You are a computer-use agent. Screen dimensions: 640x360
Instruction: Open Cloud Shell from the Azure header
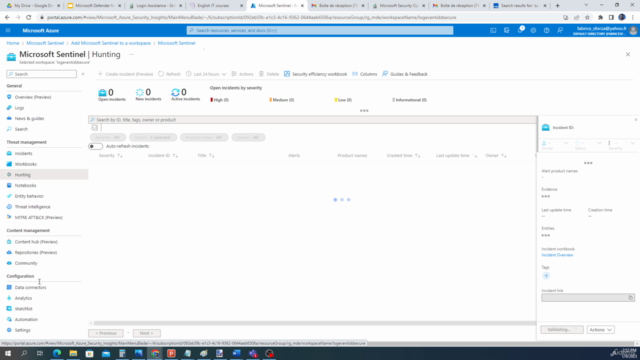(493, 31)
